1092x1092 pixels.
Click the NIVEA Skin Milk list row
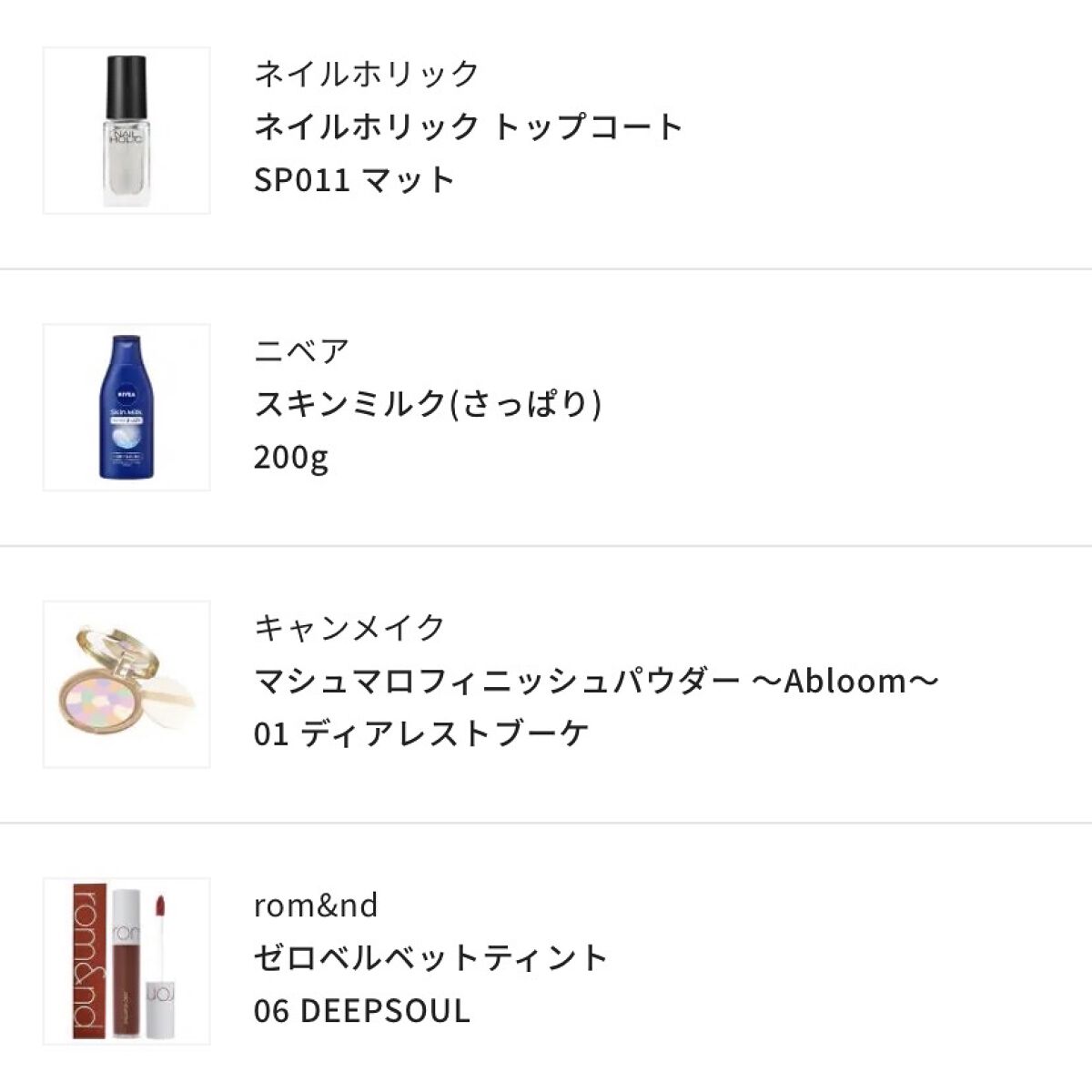546,405
